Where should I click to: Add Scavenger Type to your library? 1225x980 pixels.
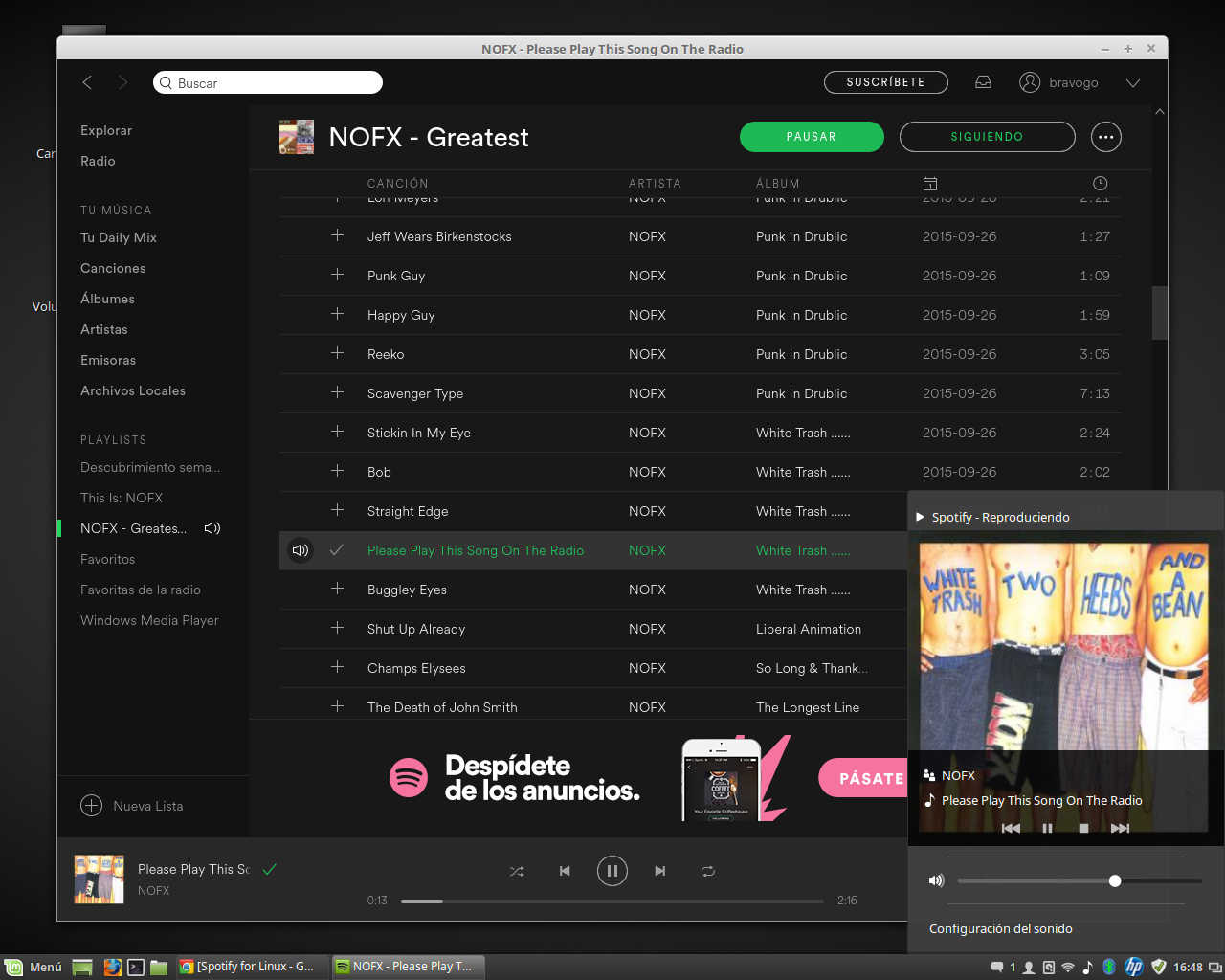pyautogui.click(x=337, y=392)
